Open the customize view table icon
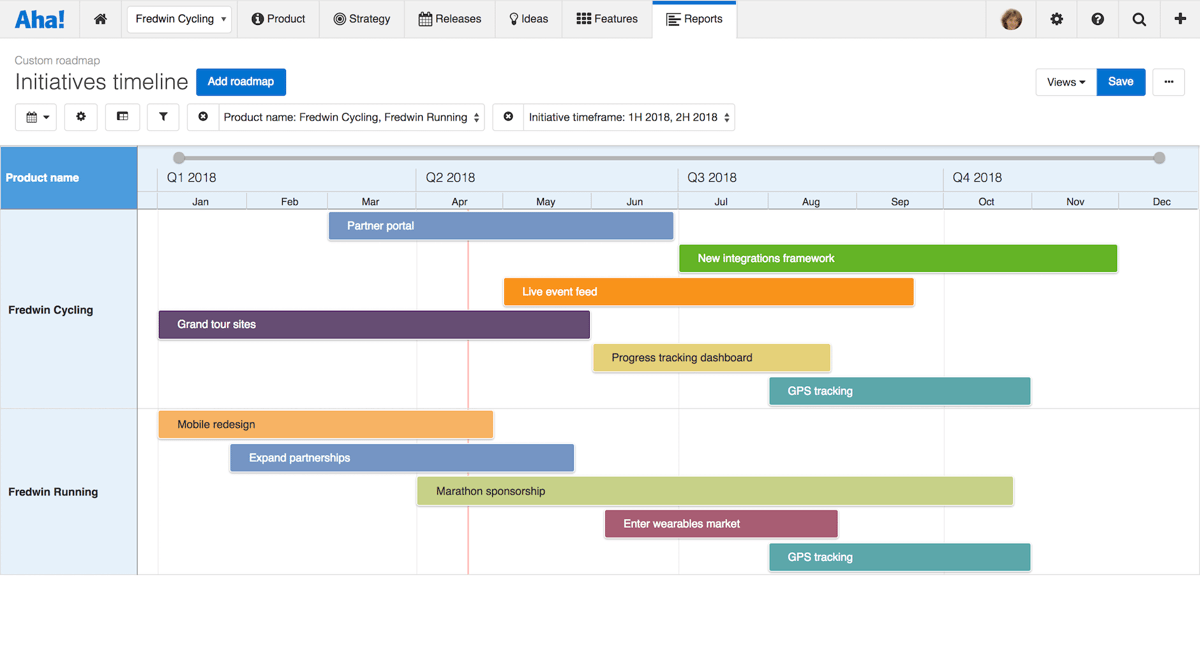The image size is (1200, 651). [x=122, y=117]
